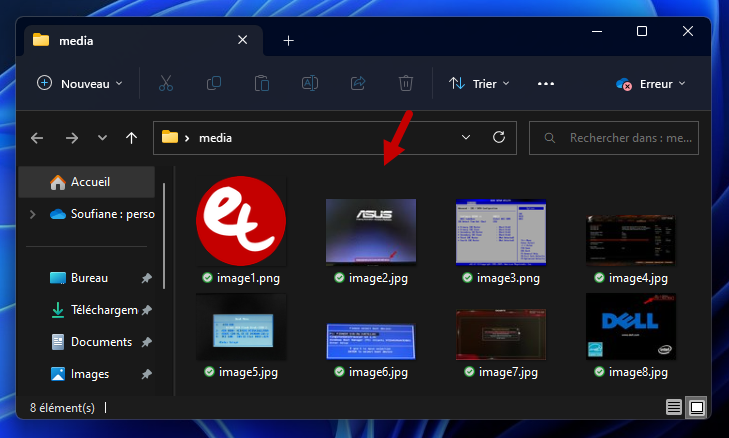Screen dimensions: 729x438
Task: Click the Cut scissors icon
Action: [x=166, y=84]
